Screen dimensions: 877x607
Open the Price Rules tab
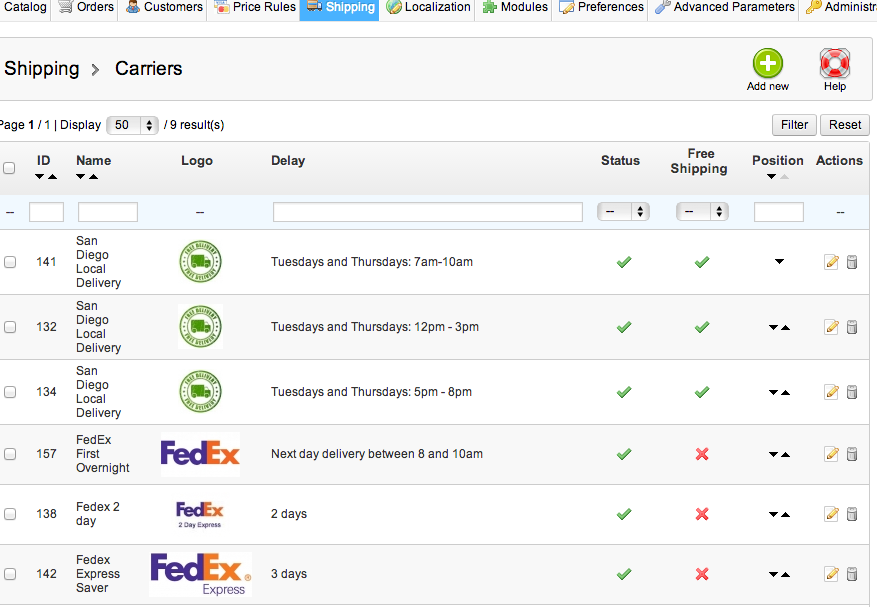(x=255, y=8)
